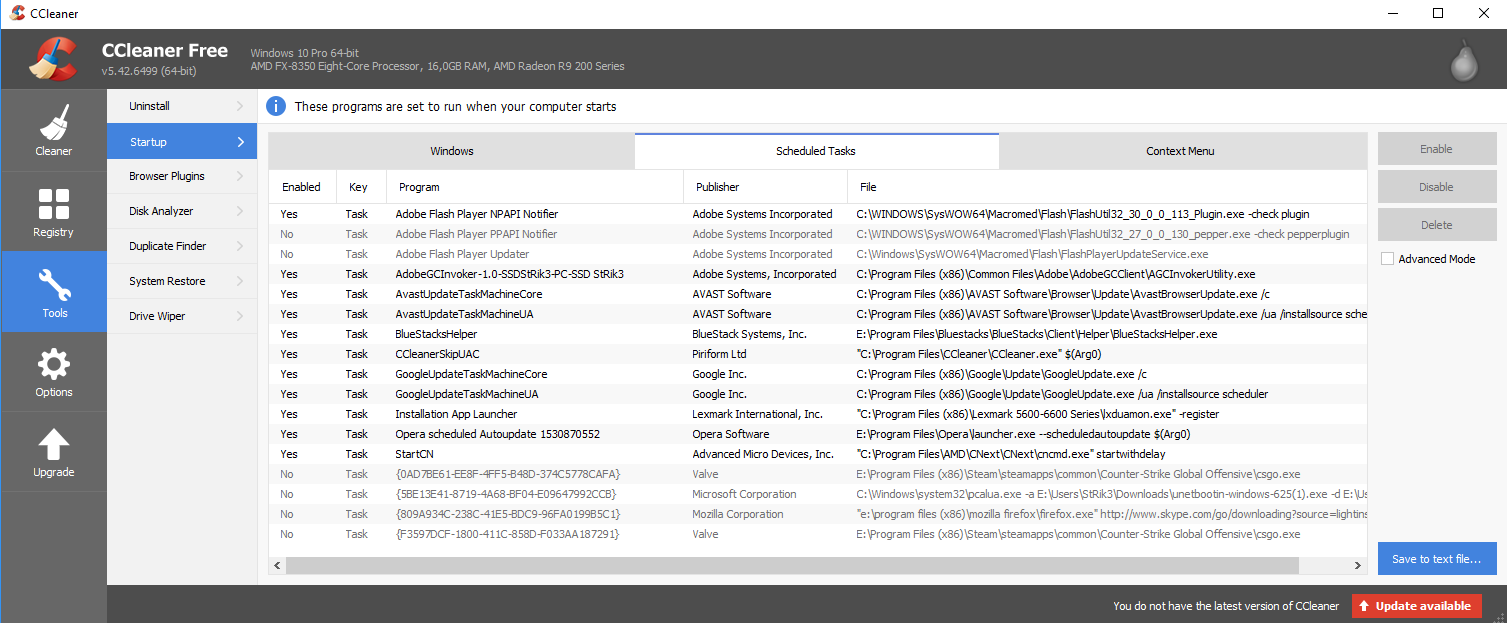This screenshot has width=1507, height=623.
Task: Click the blue info icon above list
Action: (276, 106)
